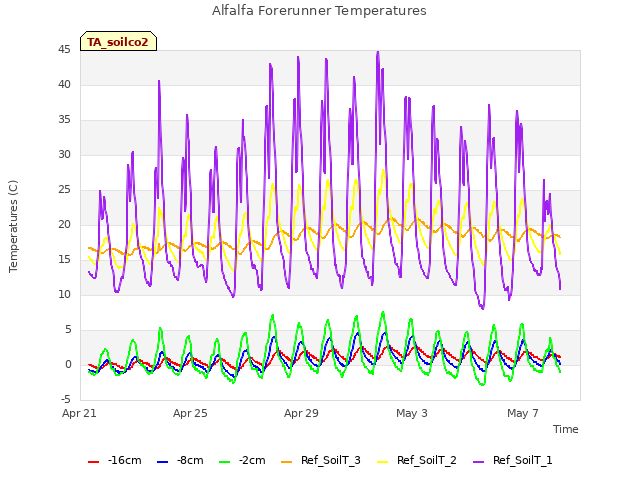Image resolution: width=640 pixels, height=480 pixels.
Task: Click the 45 y-axis tick label
Action: pos(64,50)
